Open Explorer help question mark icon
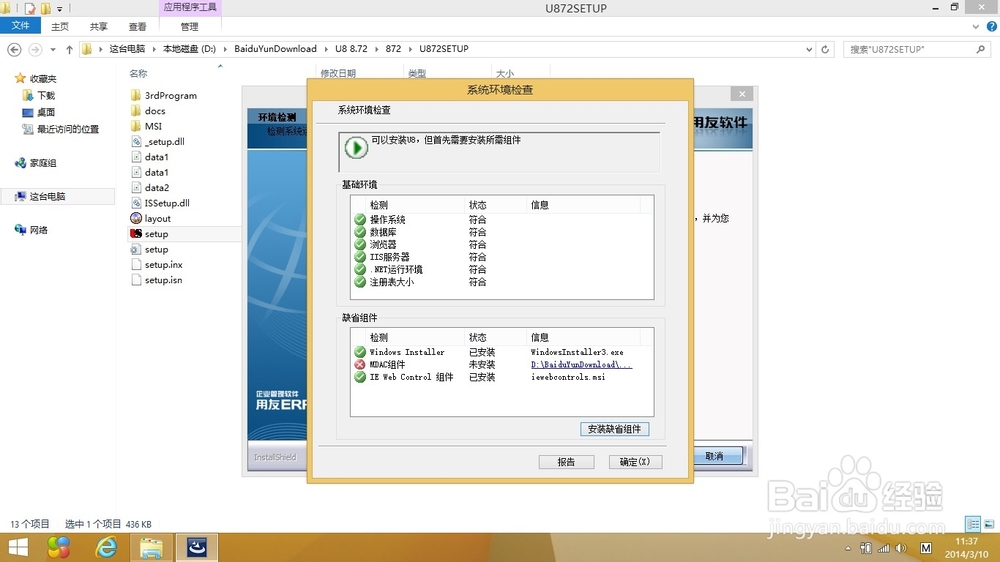The image size is (1000, 562). [x=992, y=26]
